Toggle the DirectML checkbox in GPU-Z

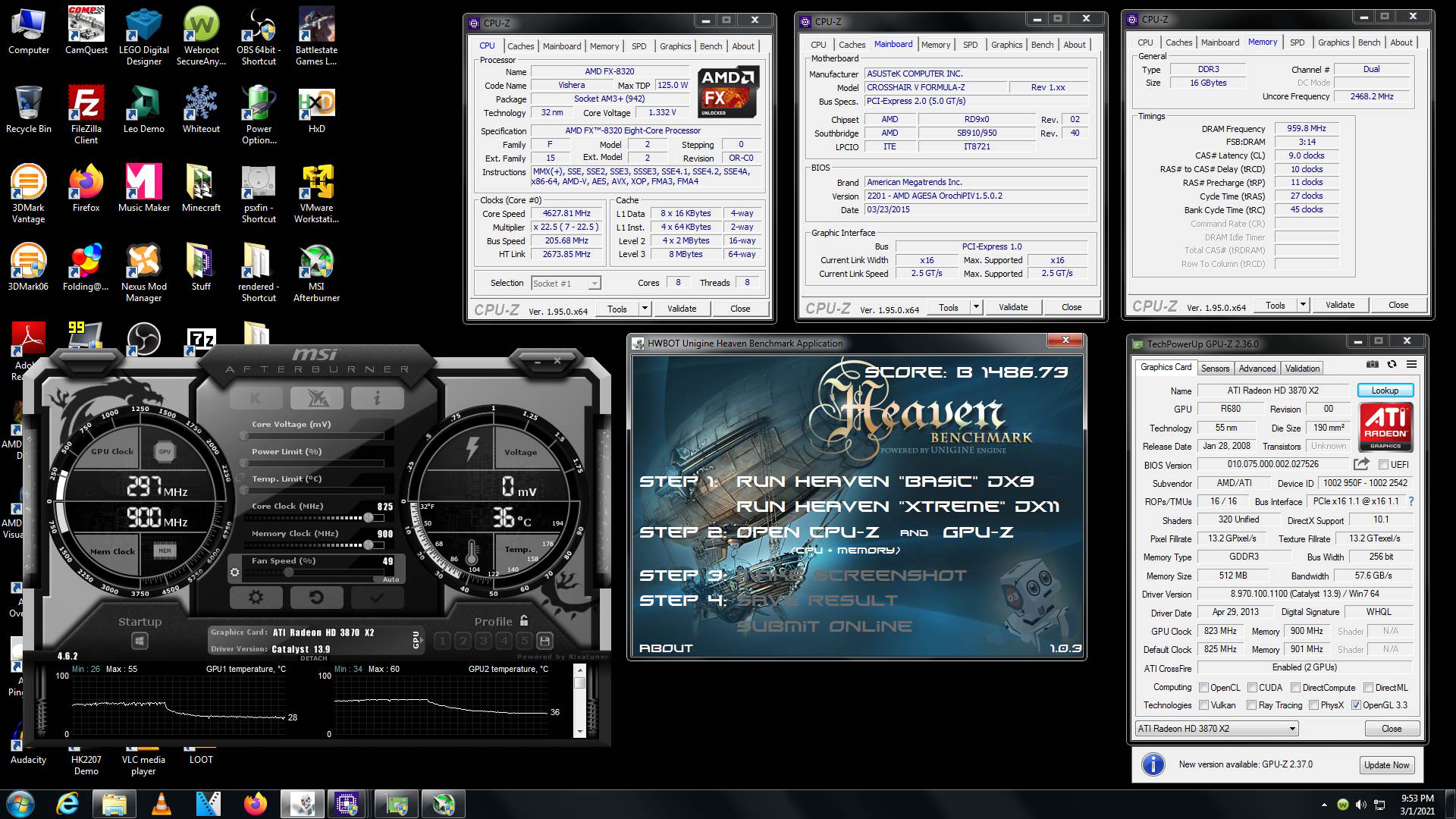[1368, 688]
